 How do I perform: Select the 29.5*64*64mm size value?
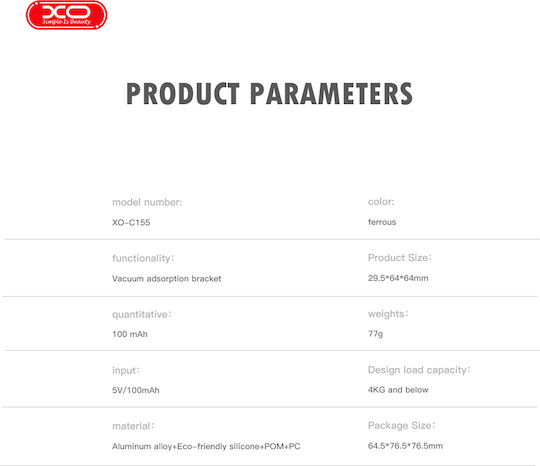[398, 278]
